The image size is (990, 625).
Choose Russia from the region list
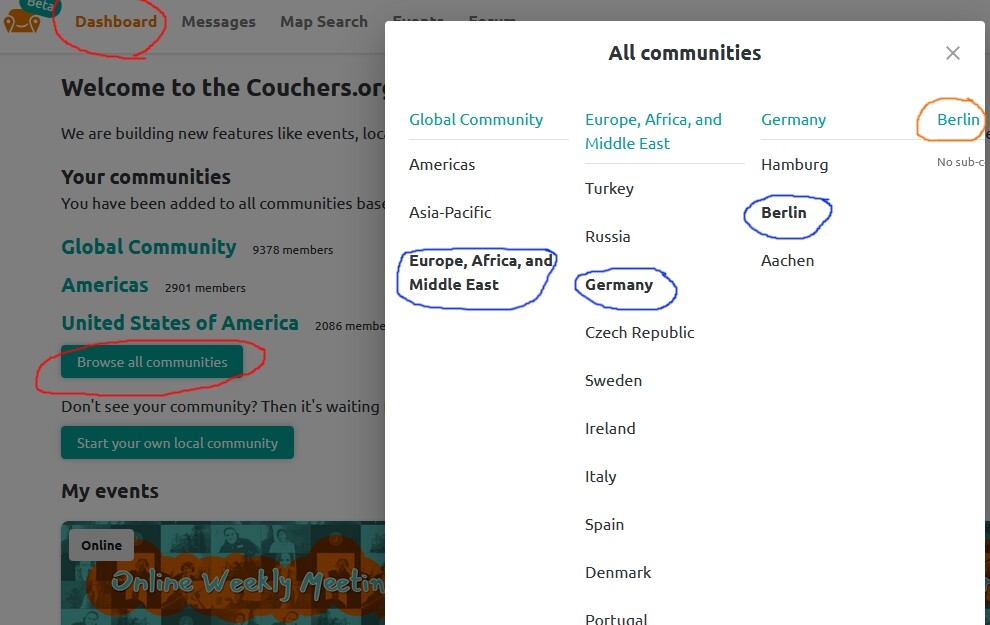[608, 237]
